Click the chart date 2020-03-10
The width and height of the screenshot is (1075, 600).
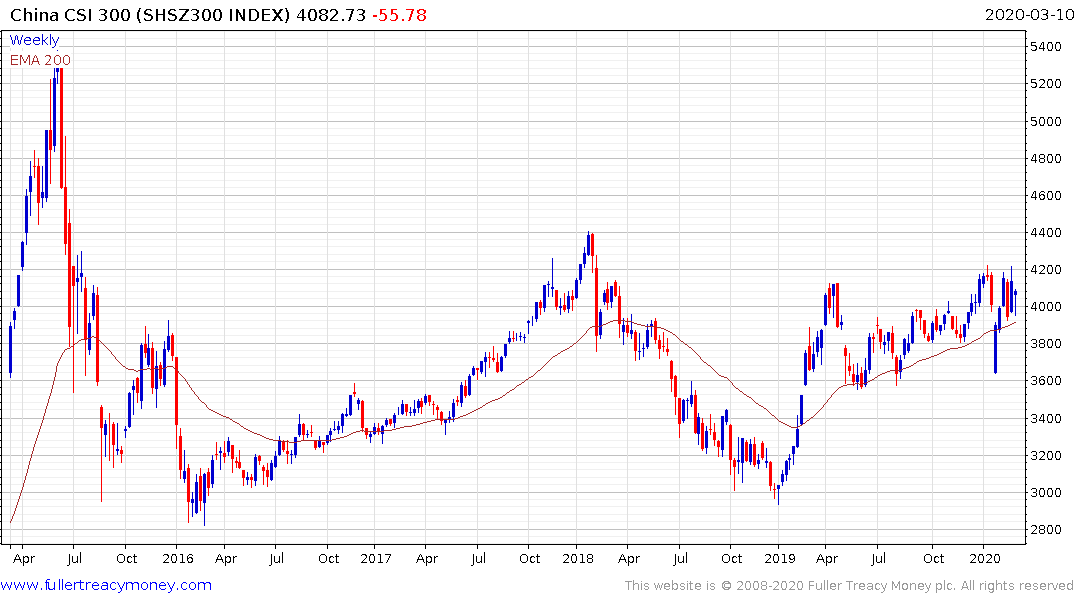pyautogui.click(x=1029, y=15)
